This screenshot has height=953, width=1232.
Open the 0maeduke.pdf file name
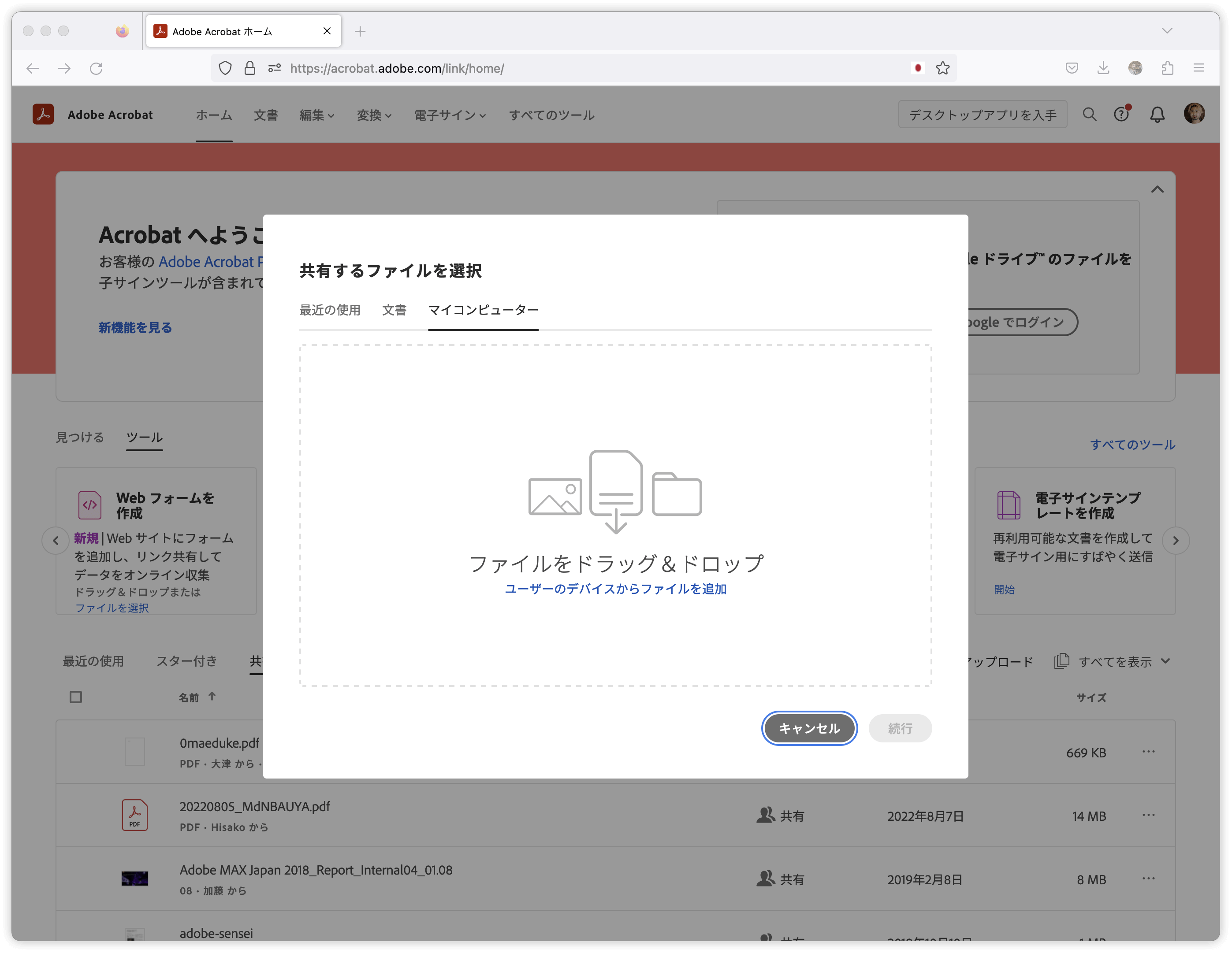click(220, 743)
